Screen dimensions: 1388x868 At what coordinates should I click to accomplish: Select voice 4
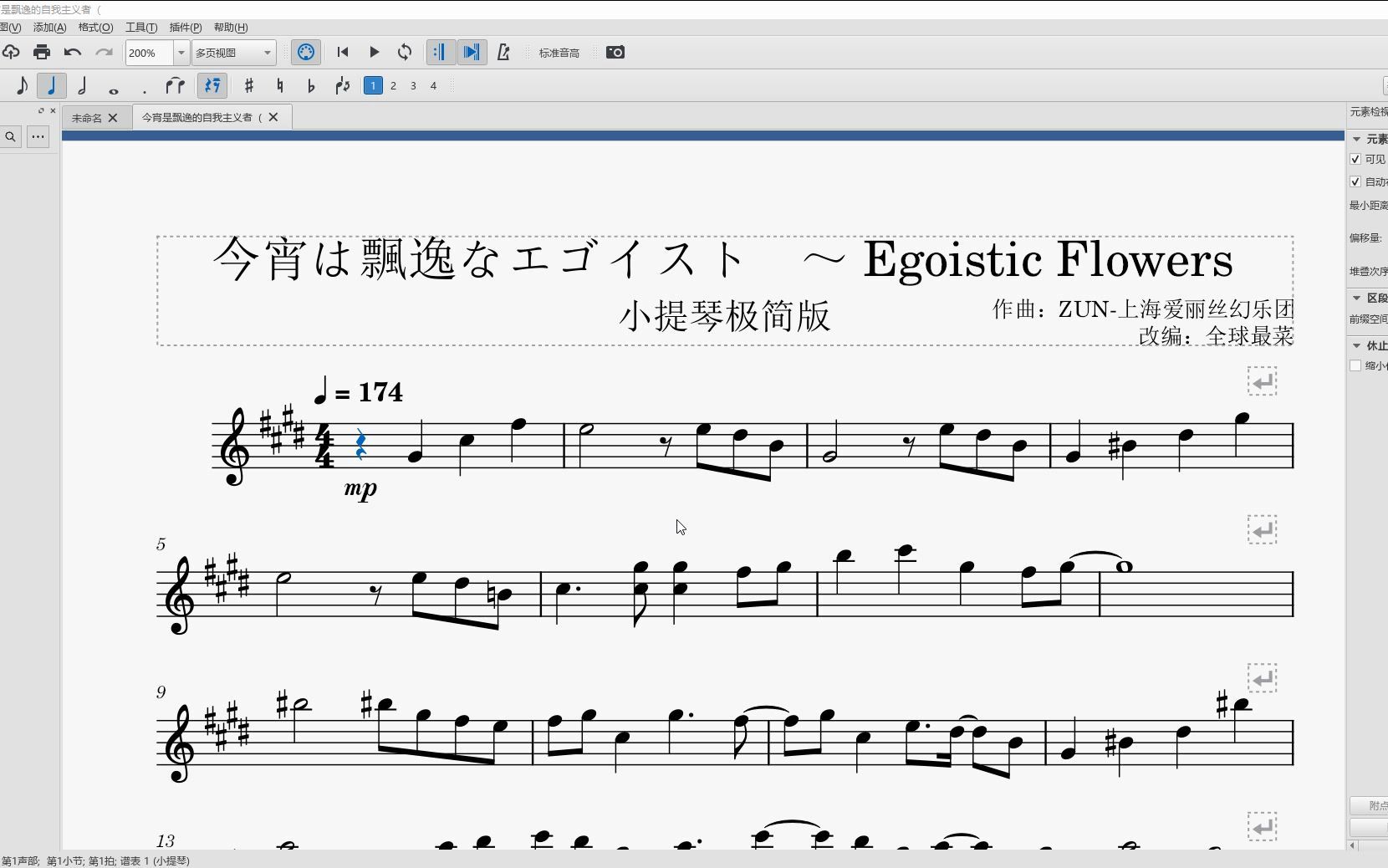coord(433,85)
